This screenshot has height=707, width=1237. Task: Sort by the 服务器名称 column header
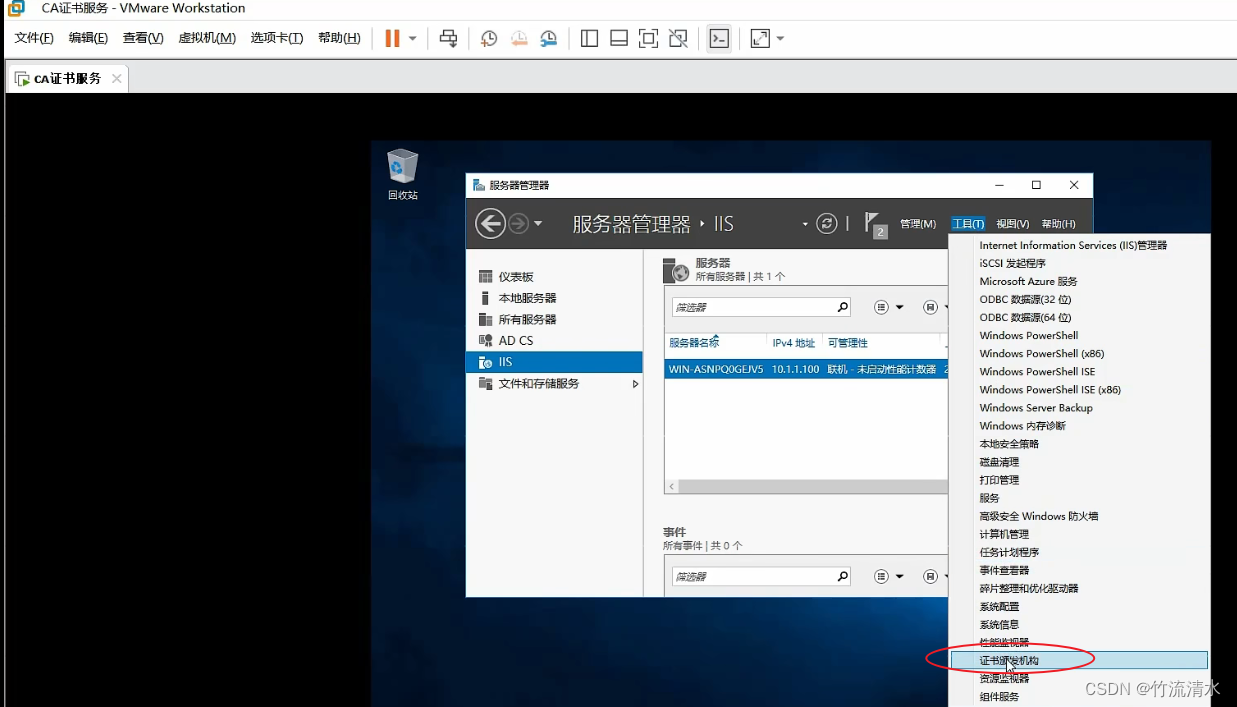pos(694,342)
